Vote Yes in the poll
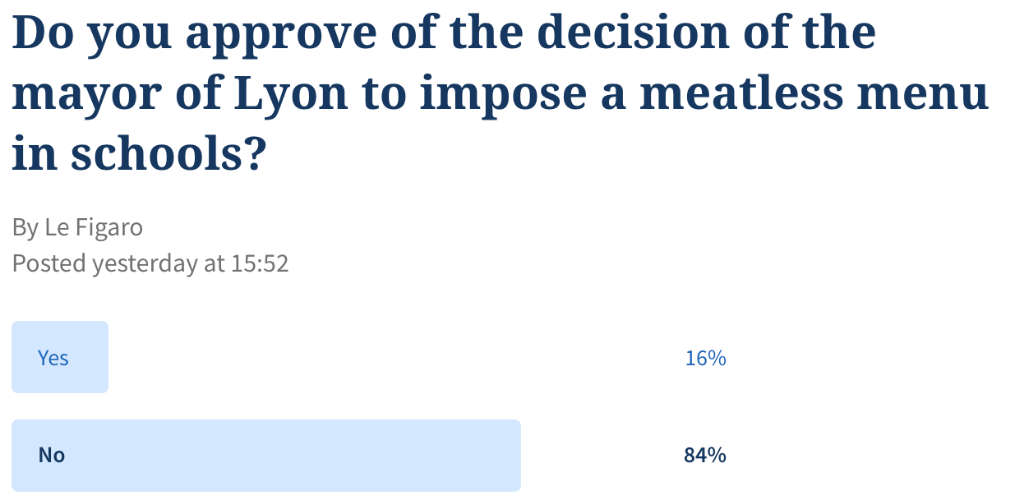Viewport: 1024px width, 500px height. pyautogui.click(x=60, y=357)
